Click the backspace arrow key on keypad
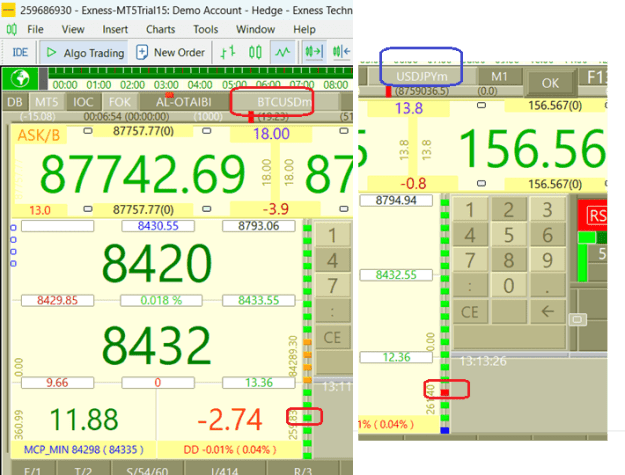 click(548, 311)
